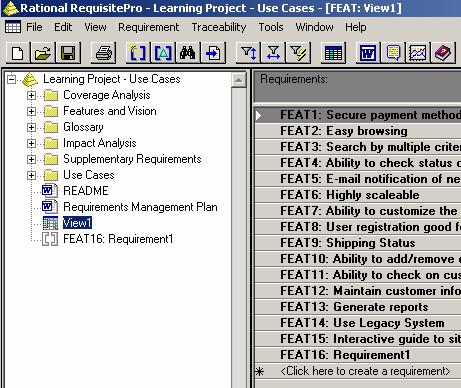The width and height of the screenshot is (461, 388).
Task: Select row FEAT4: Ability to check status
Action: 358,163
